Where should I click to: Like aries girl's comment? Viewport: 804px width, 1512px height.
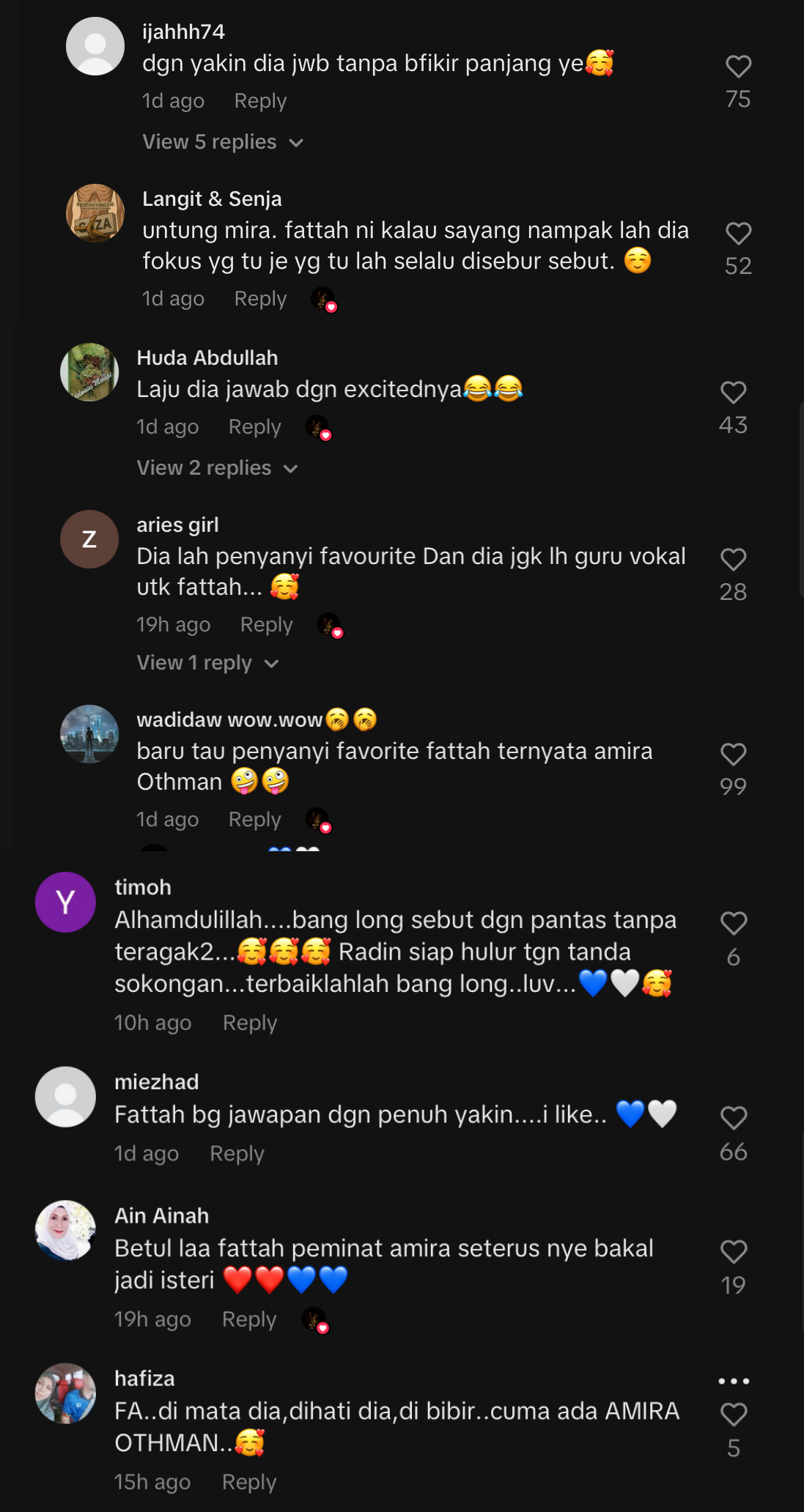(733, 560)
